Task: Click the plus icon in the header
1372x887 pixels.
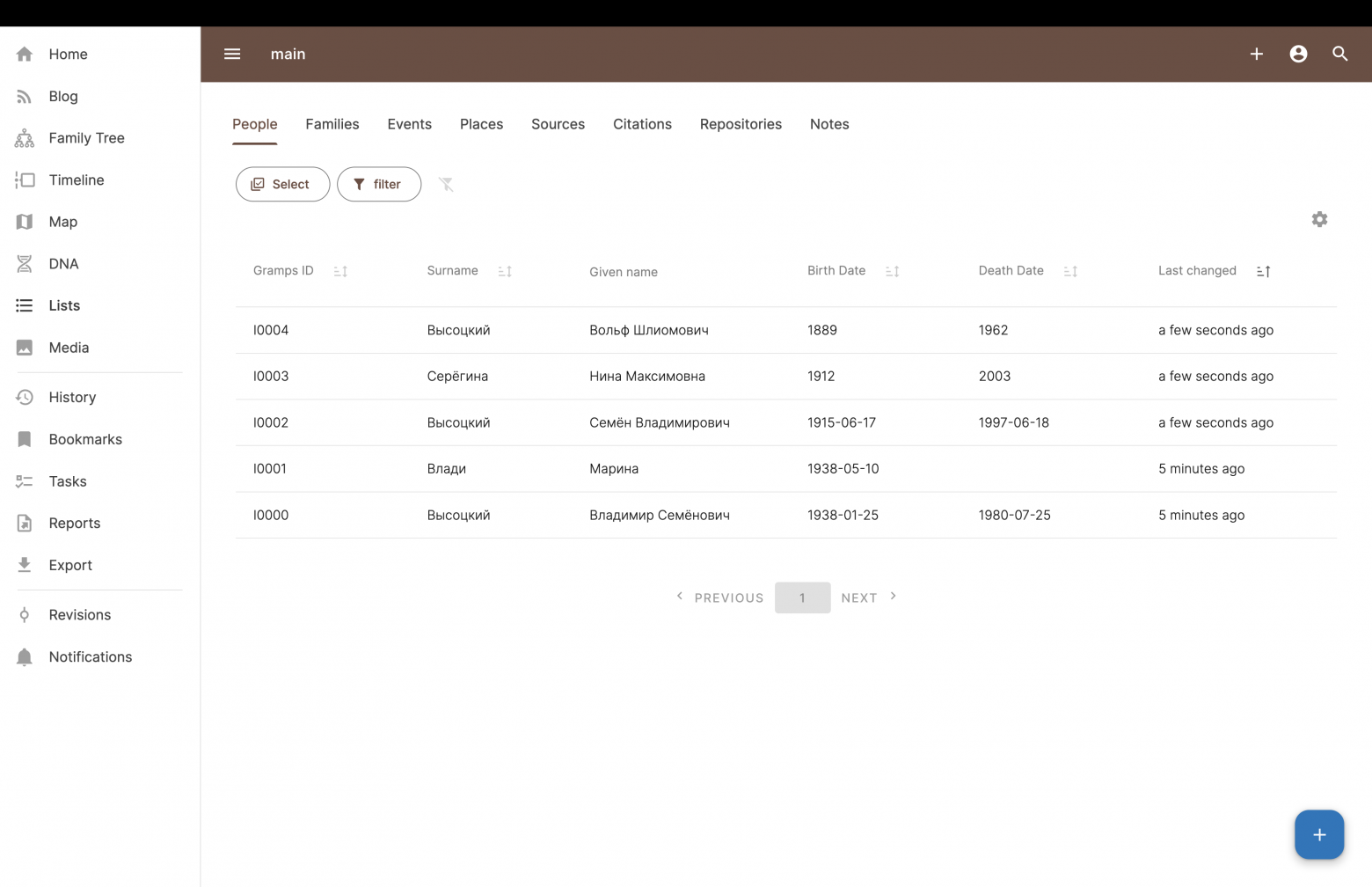Action: (1257, 54)
